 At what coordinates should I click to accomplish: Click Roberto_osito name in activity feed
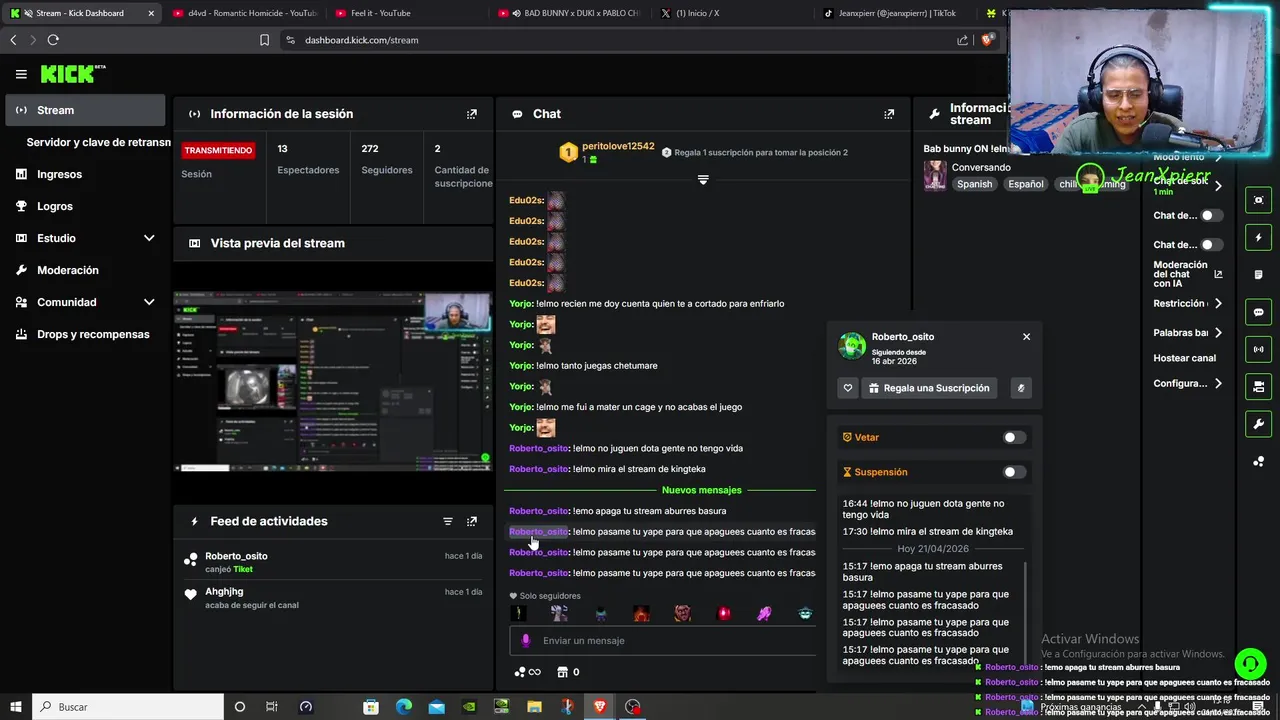(236, 556)
